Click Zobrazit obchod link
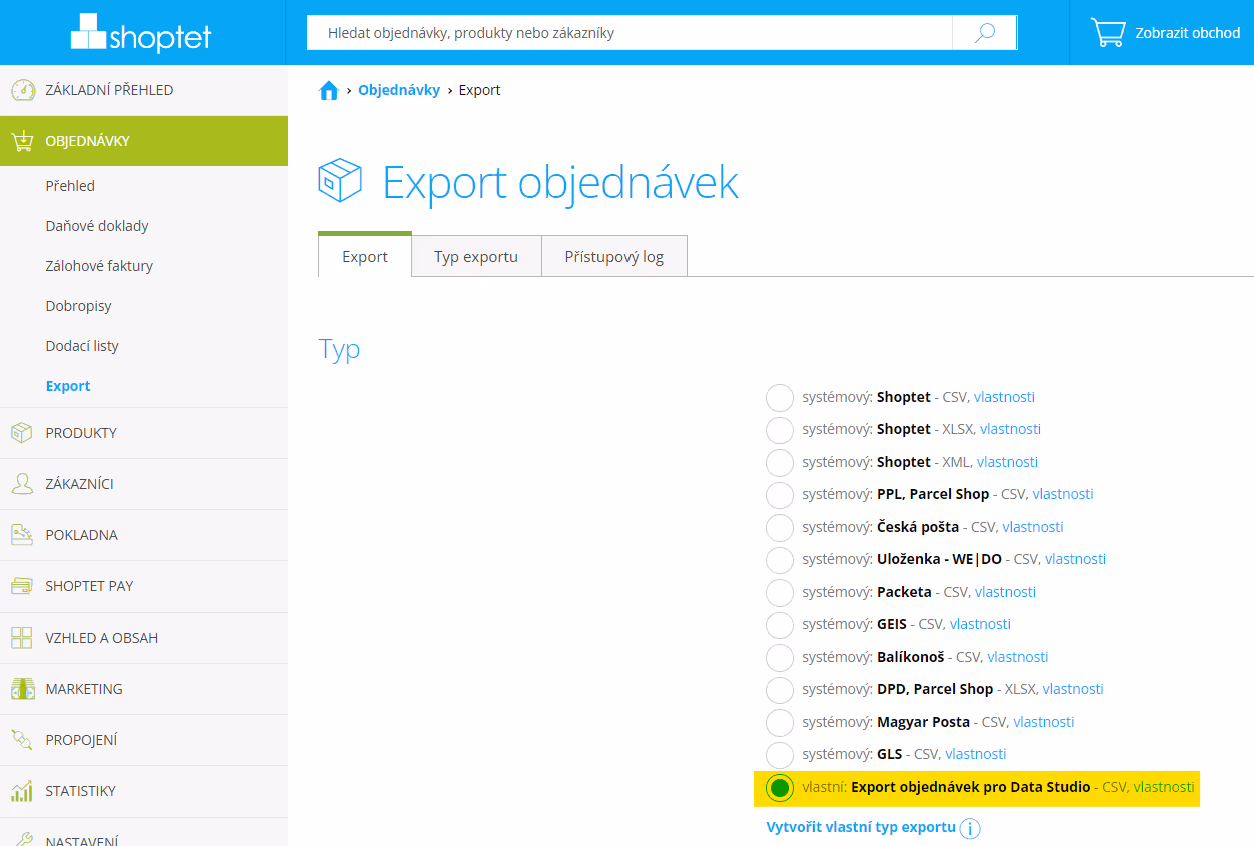Image resolution: width=1254 pixels, height=846 pixels. pos(1188,33)
